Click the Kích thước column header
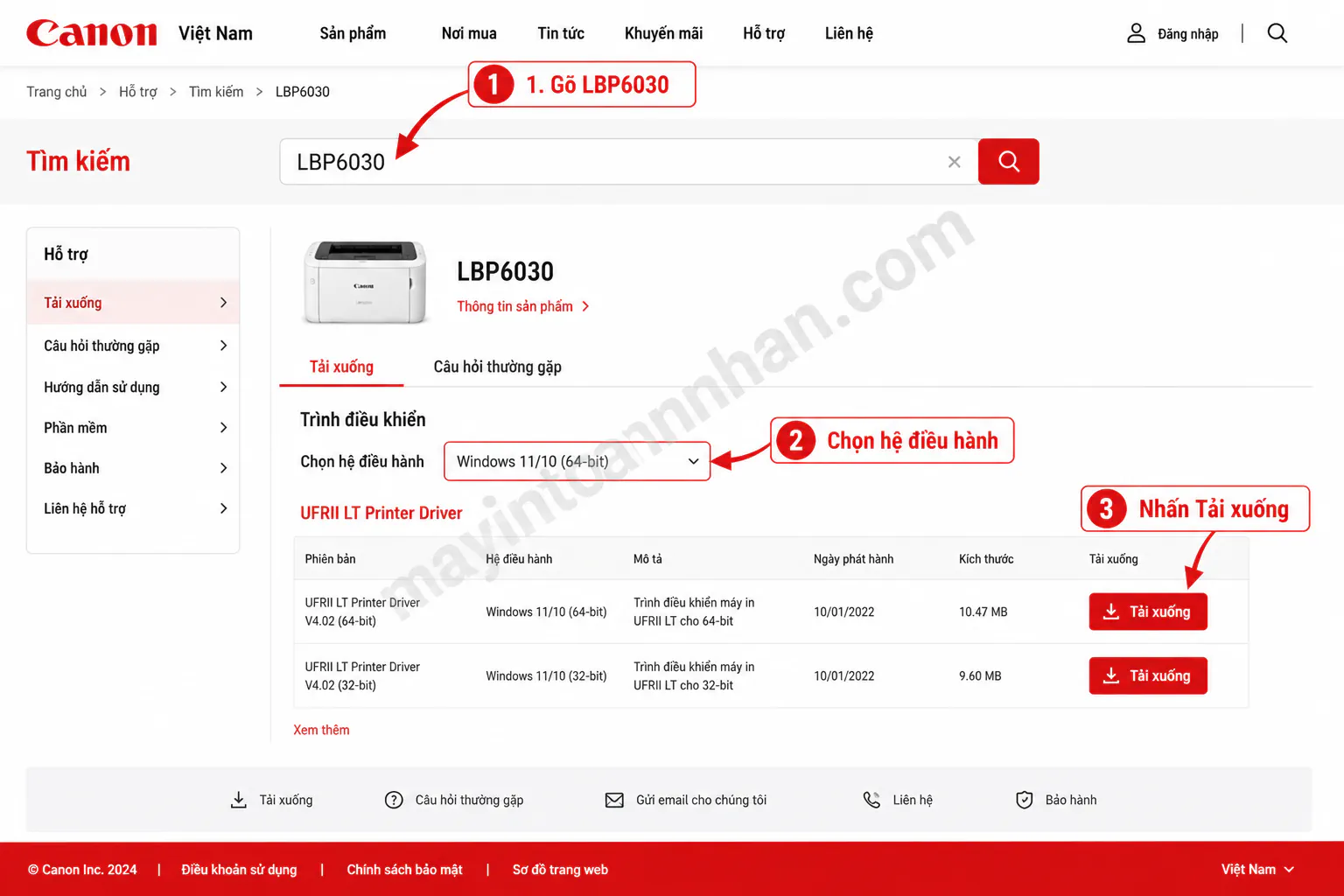1344x896 pixels. 986,558
